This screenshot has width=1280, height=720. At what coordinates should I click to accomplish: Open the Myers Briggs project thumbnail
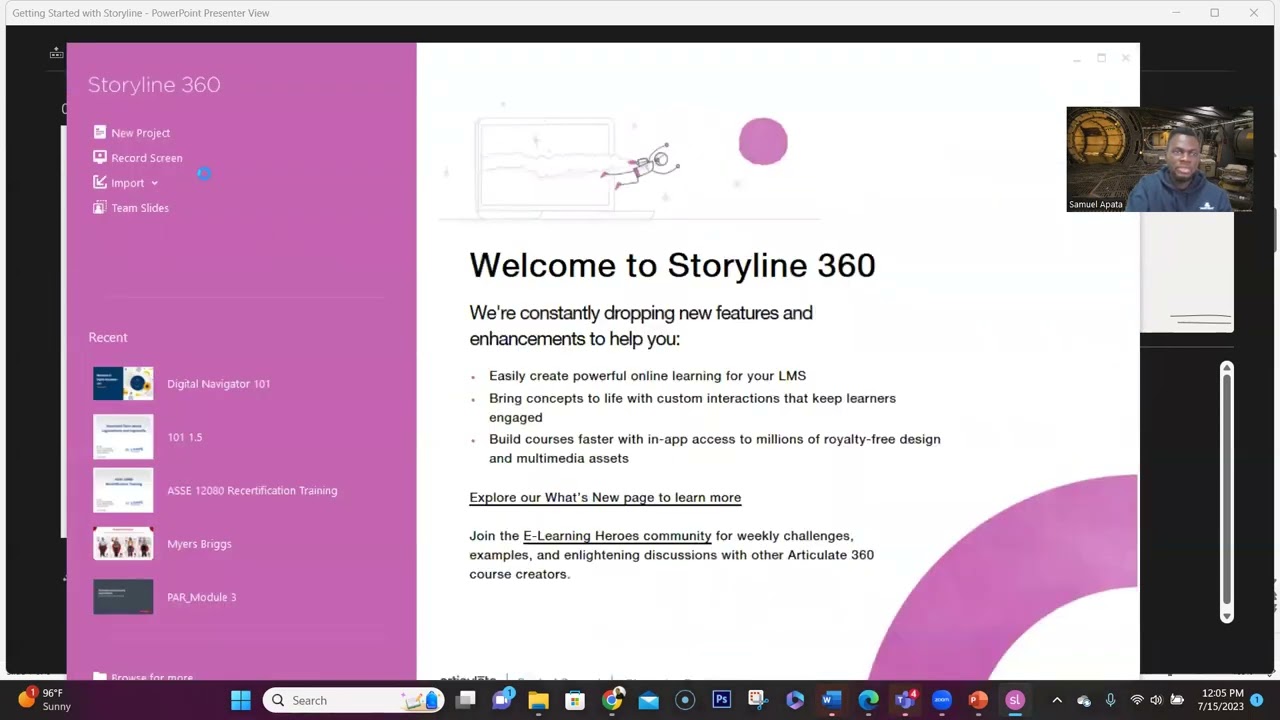click(123, 543)
